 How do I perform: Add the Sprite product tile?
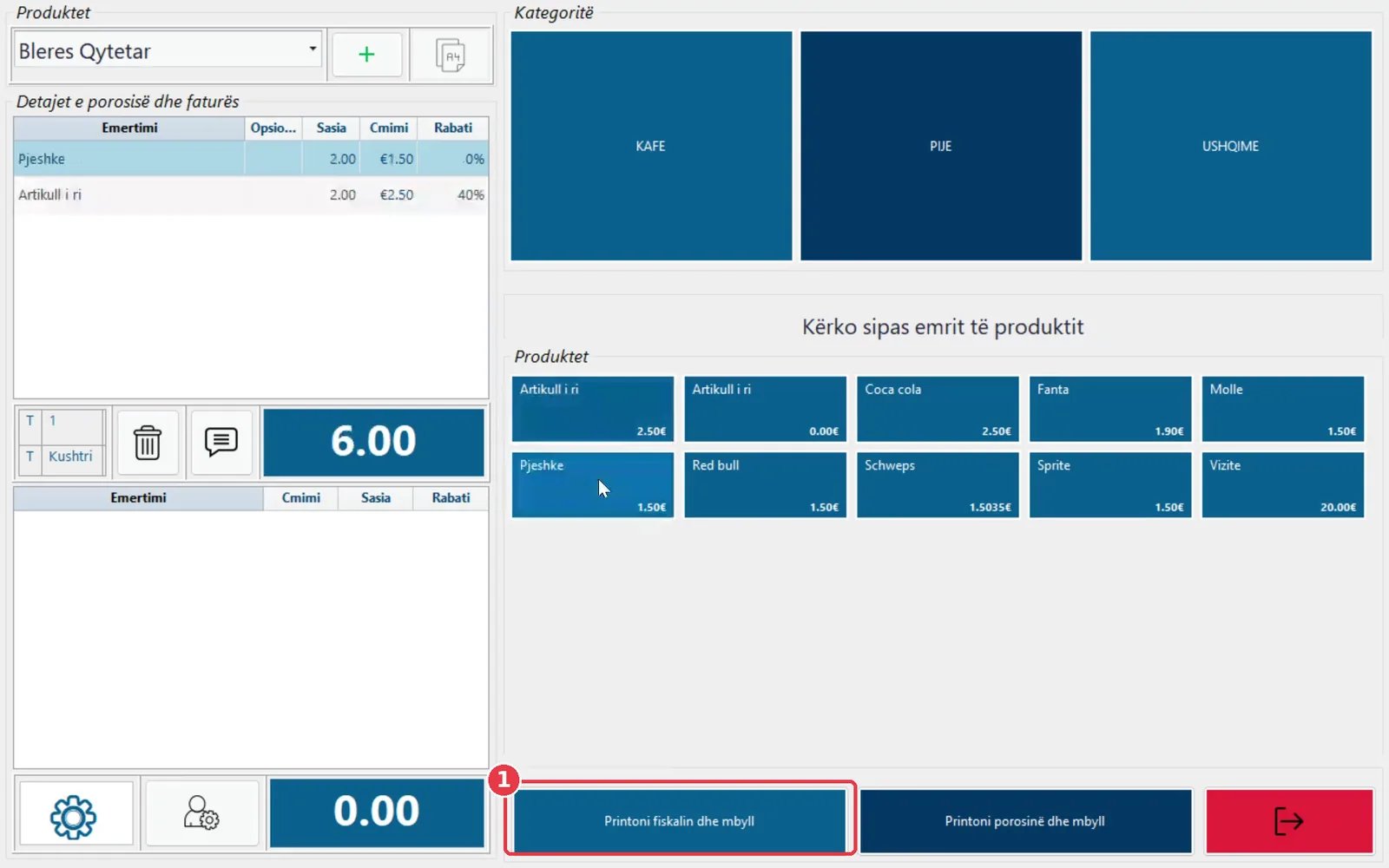coord(1110,485)
